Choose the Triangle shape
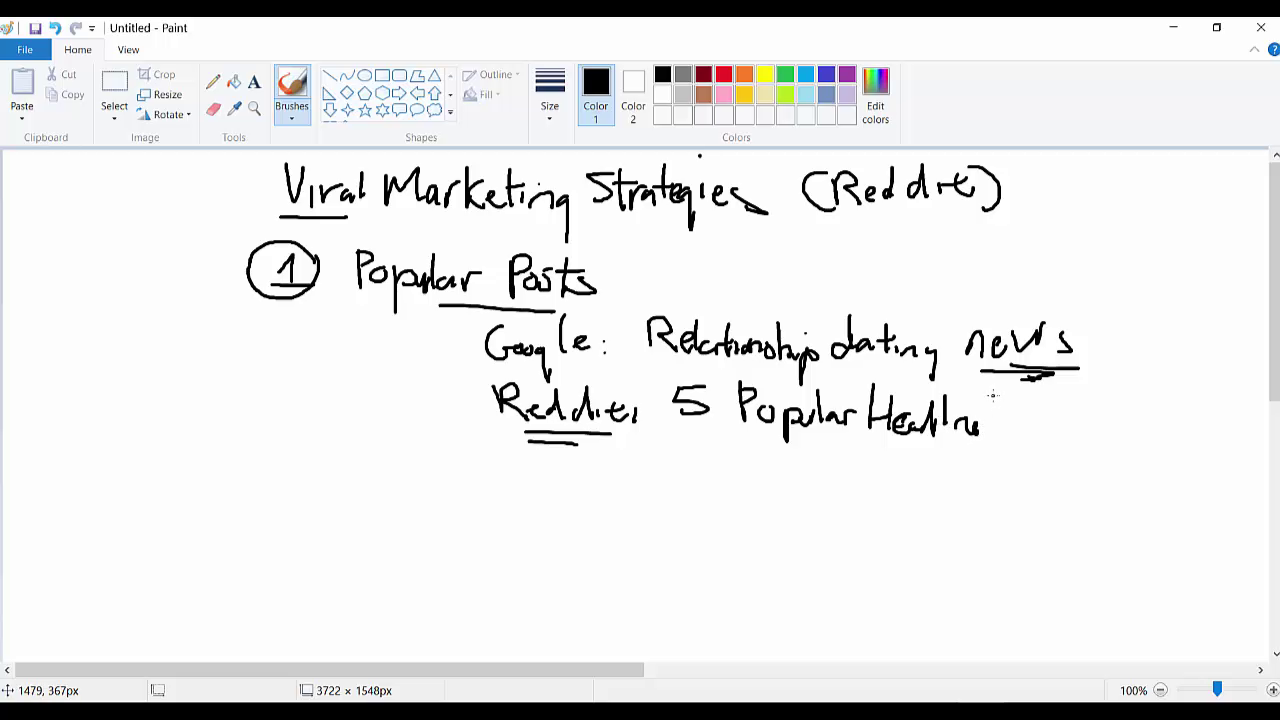The height and width of the screenshot is (720, 1280). 434,76
